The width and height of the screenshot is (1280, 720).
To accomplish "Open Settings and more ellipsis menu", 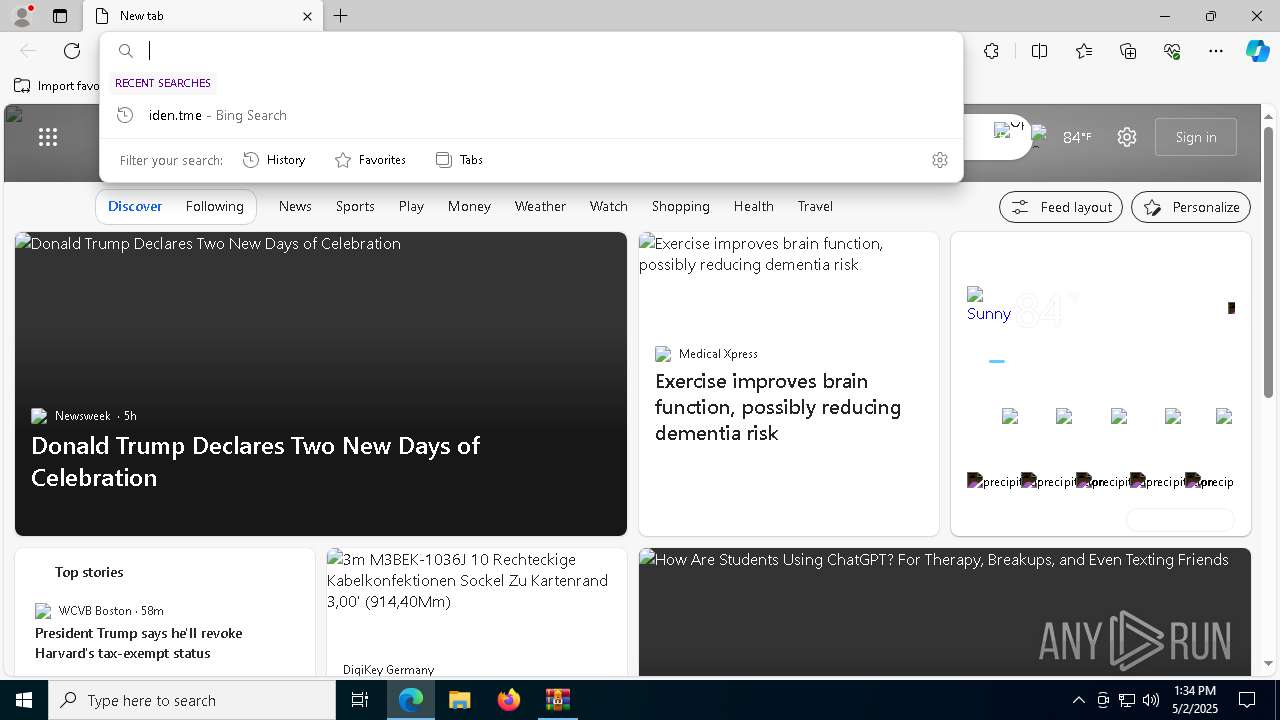I will pos(1216,51).
